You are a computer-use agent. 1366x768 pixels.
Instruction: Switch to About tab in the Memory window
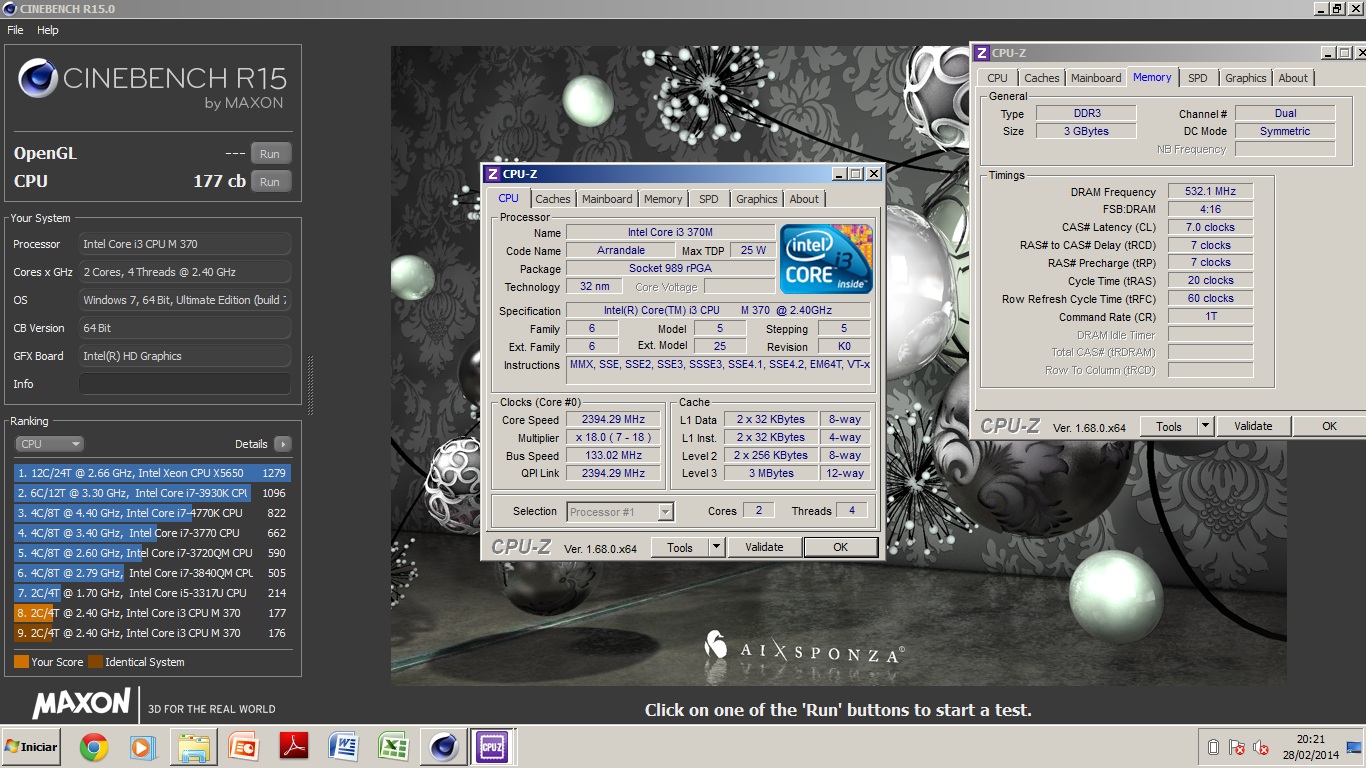(x=1293, y=78)
